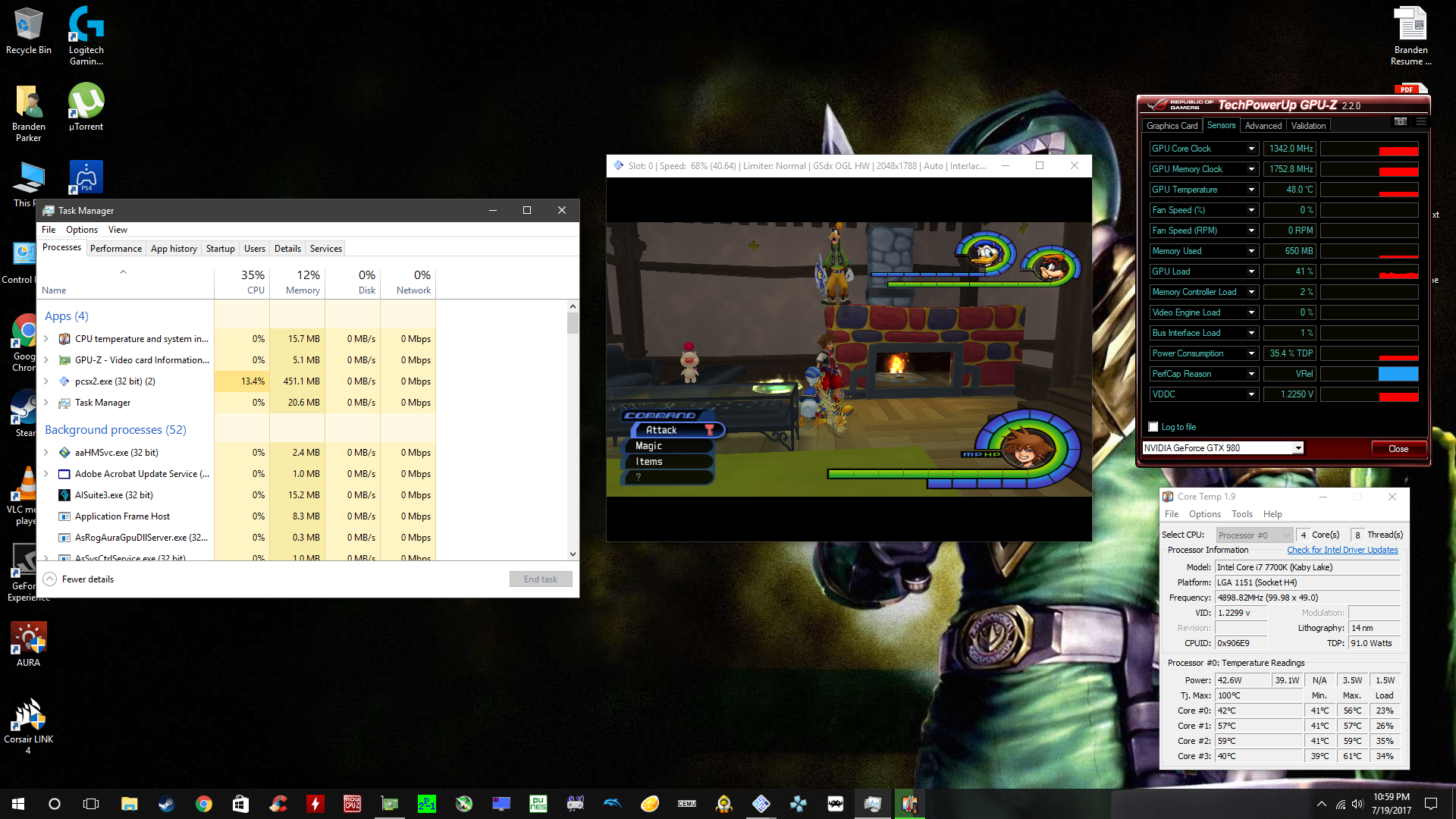This screenshot has width=1456, height=819.
Task: Open the GPU-Z Validation tab
Action: coord(1308,126)
